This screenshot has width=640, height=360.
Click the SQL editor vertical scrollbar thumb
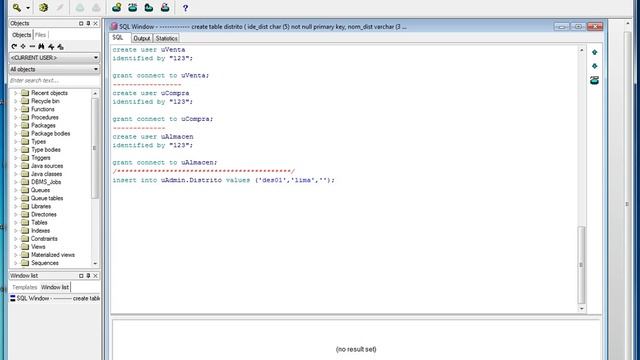coord(582,265)
